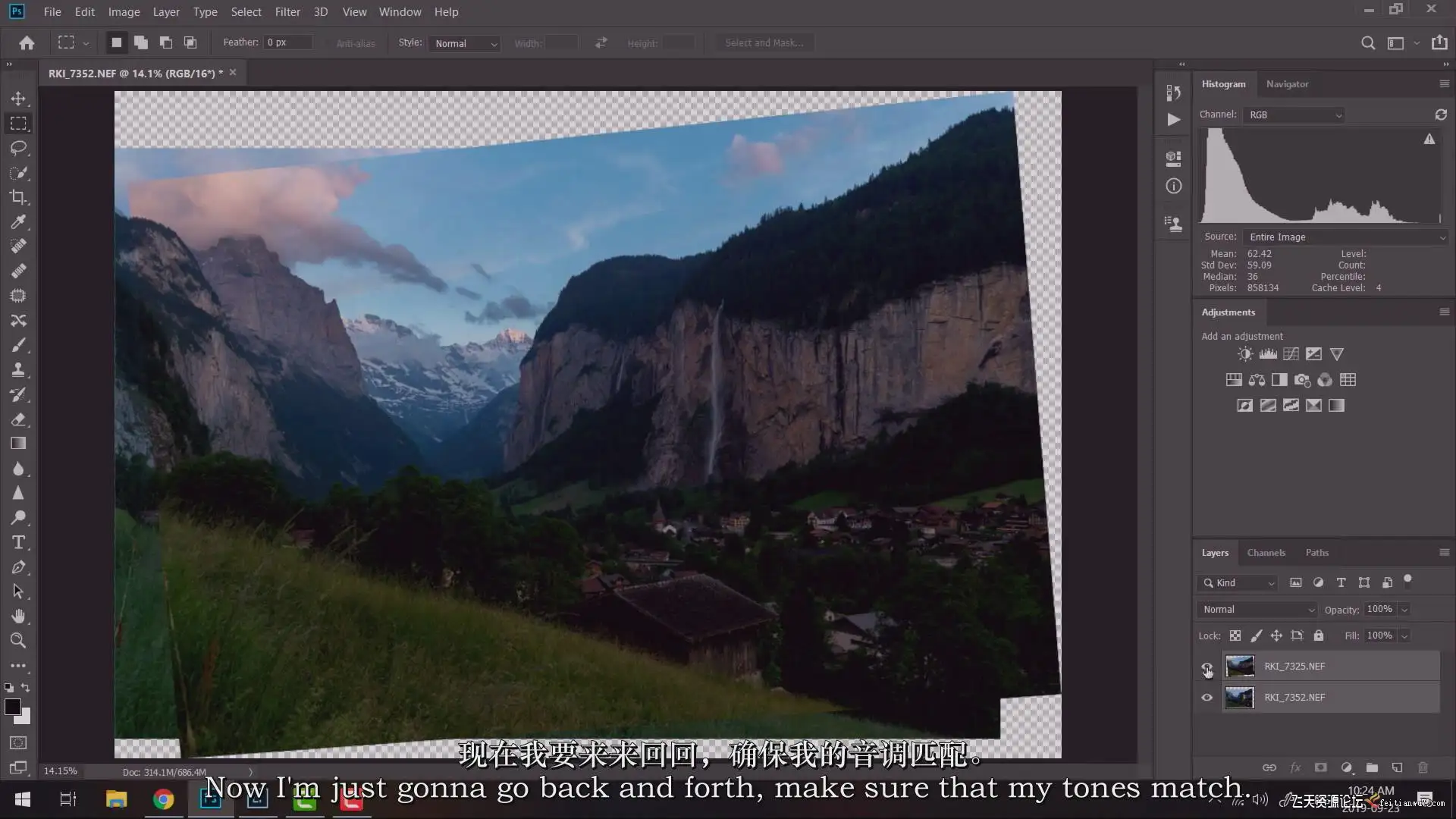
Task: Select the Zoom tool
Action: pyautogui.click(x=18, y=641)
